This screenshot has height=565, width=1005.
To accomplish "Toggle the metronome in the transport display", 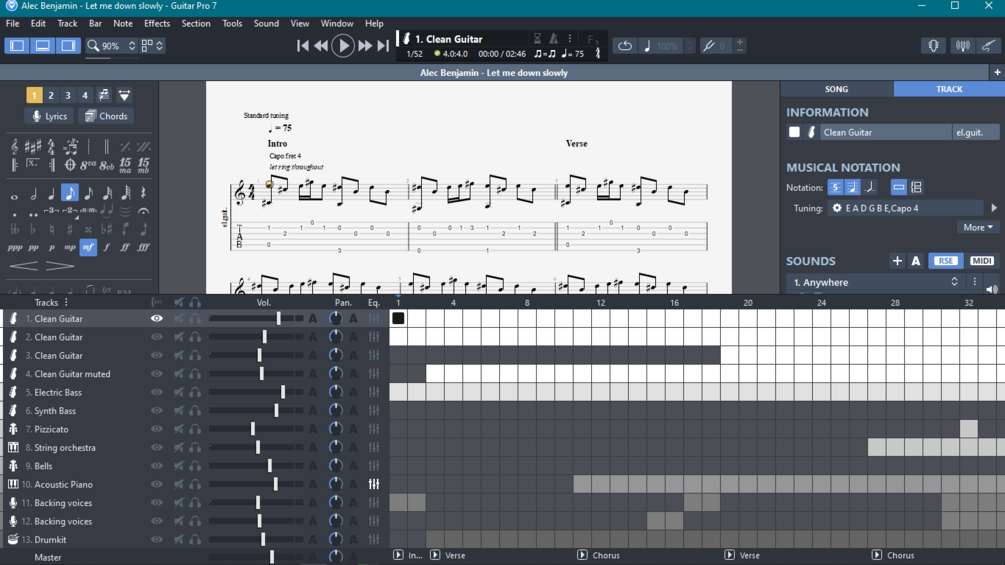I will click(x=553, y=39).
